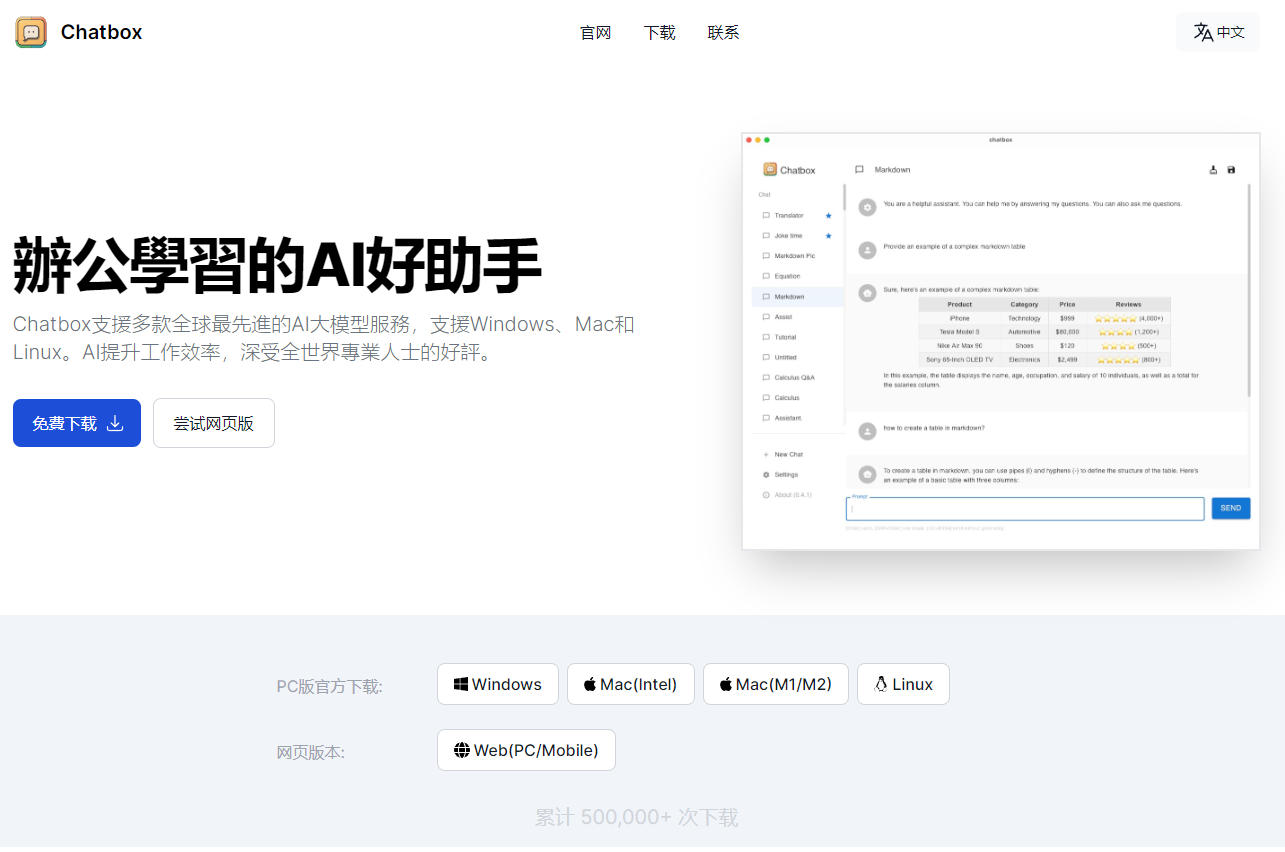Open the Tutorial chat in the preview
This screenshot has height=852, width=1285.
point(797,337)
